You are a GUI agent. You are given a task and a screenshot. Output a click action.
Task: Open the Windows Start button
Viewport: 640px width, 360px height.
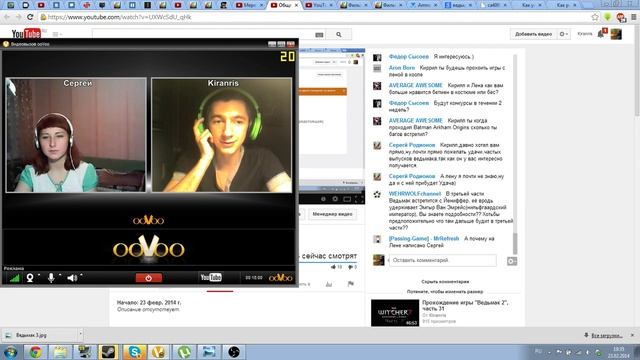(x=10, y=352)
